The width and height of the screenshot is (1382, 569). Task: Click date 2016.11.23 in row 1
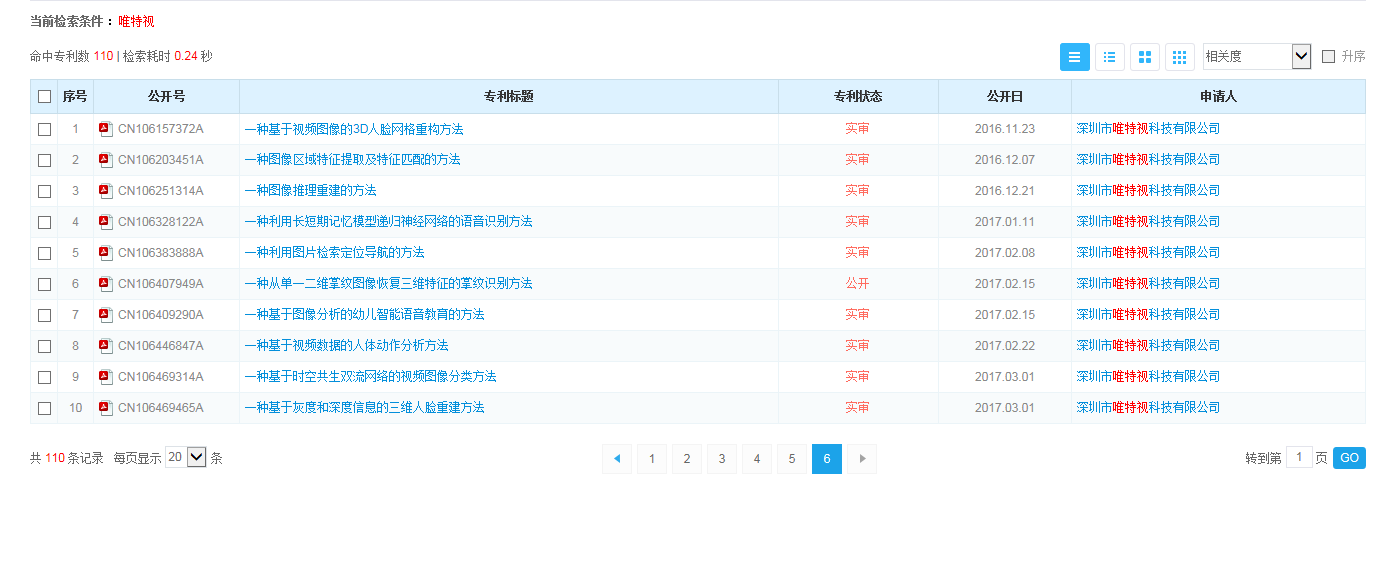tap(1005, 129)
